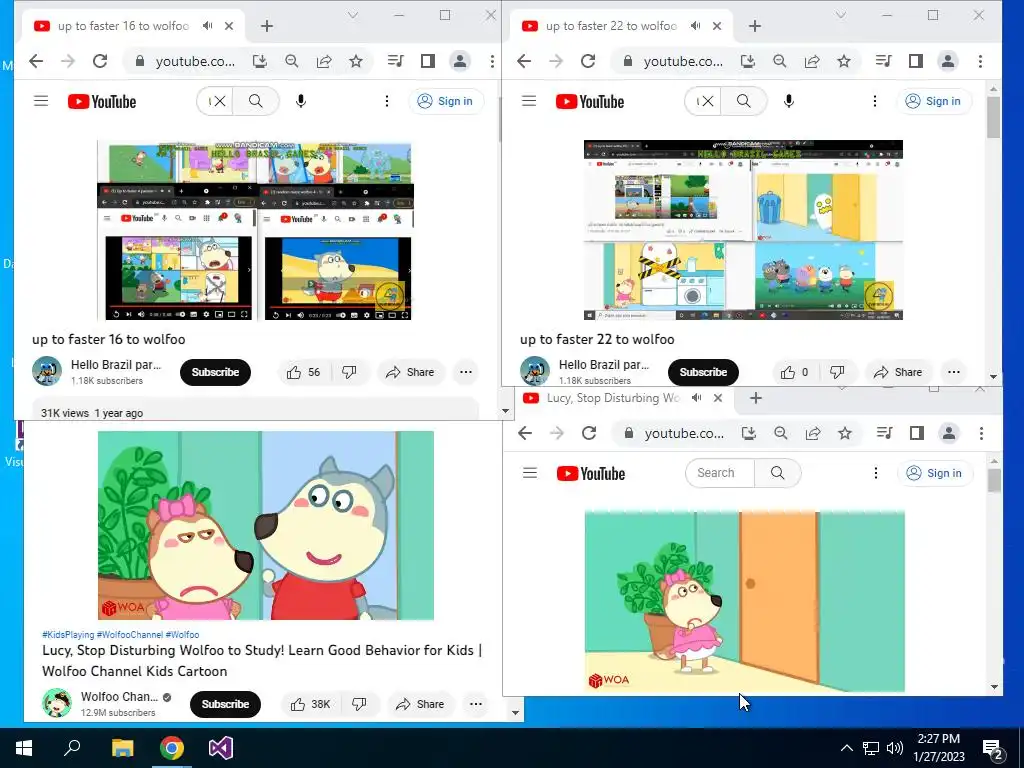
Task: Dislike the 'up to faster 22 to wolfoo' video
Action: [838, 372]
